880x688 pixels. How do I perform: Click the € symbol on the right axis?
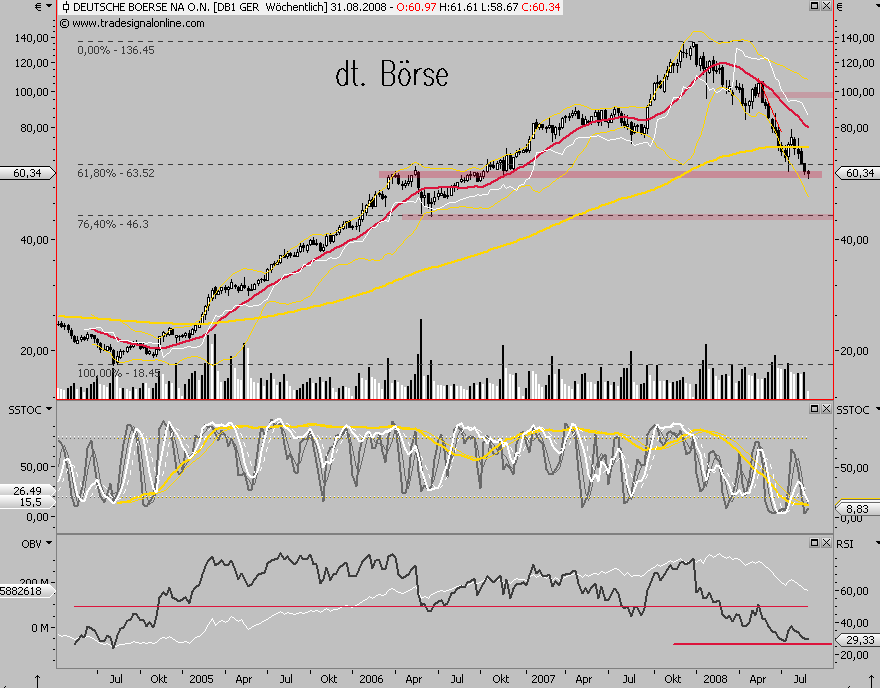(840, 7)
